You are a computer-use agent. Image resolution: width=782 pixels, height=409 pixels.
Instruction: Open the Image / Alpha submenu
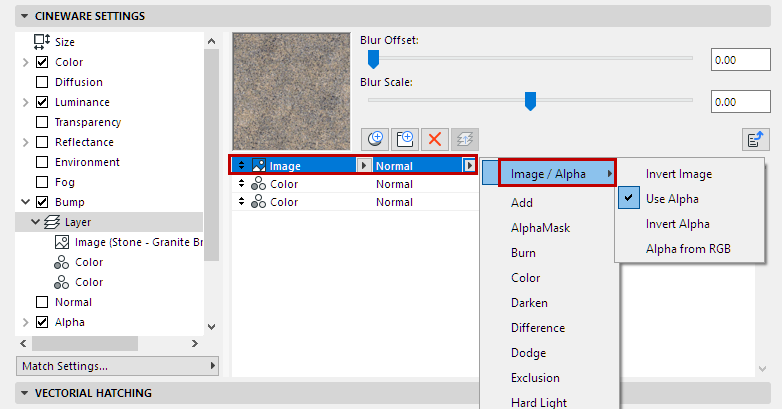pos(557,173)
